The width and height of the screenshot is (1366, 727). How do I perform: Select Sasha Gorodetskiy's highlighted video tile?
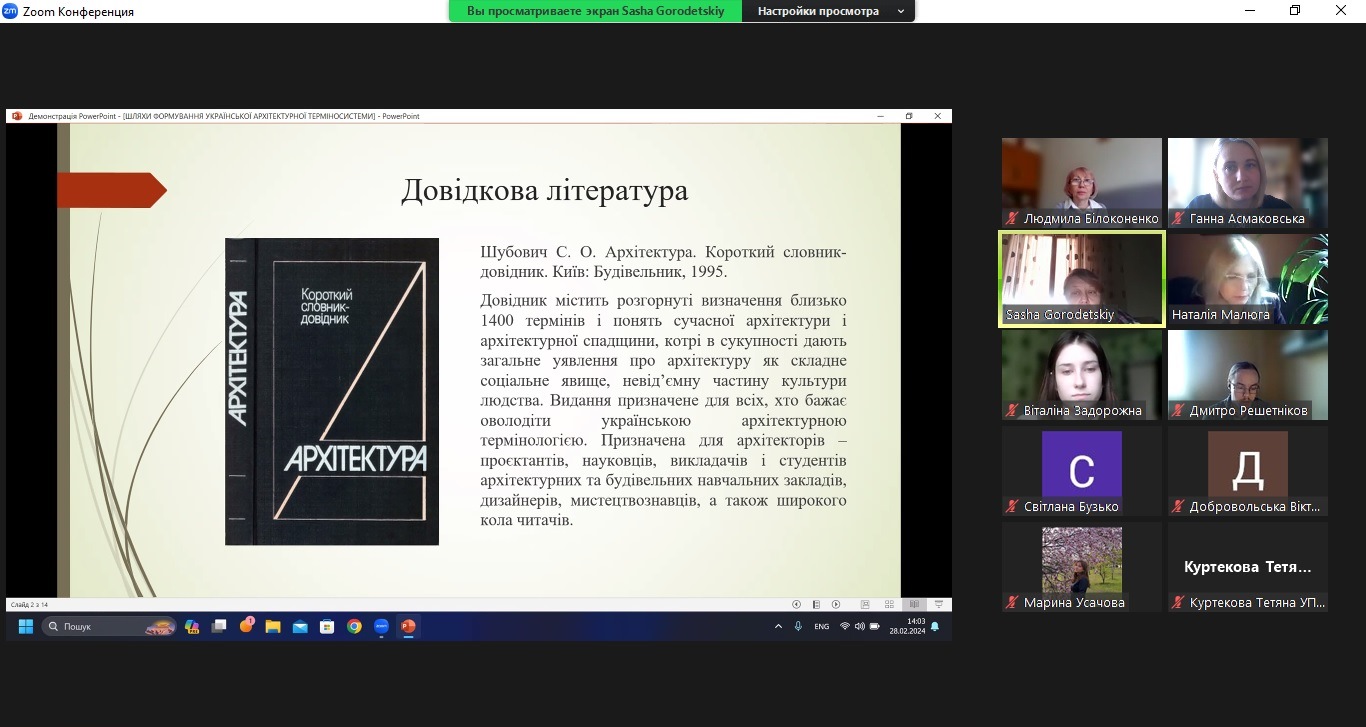(1082, 279)
